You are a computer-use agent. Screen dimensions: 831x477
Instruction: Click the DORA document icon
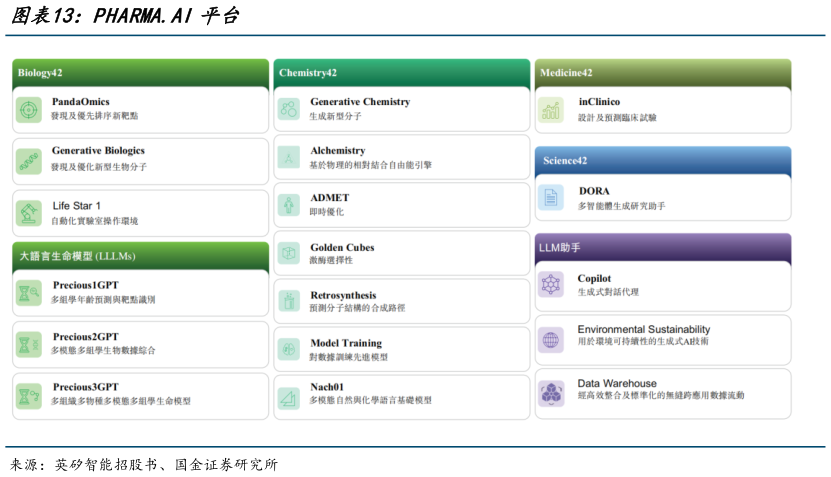(551, 198)
